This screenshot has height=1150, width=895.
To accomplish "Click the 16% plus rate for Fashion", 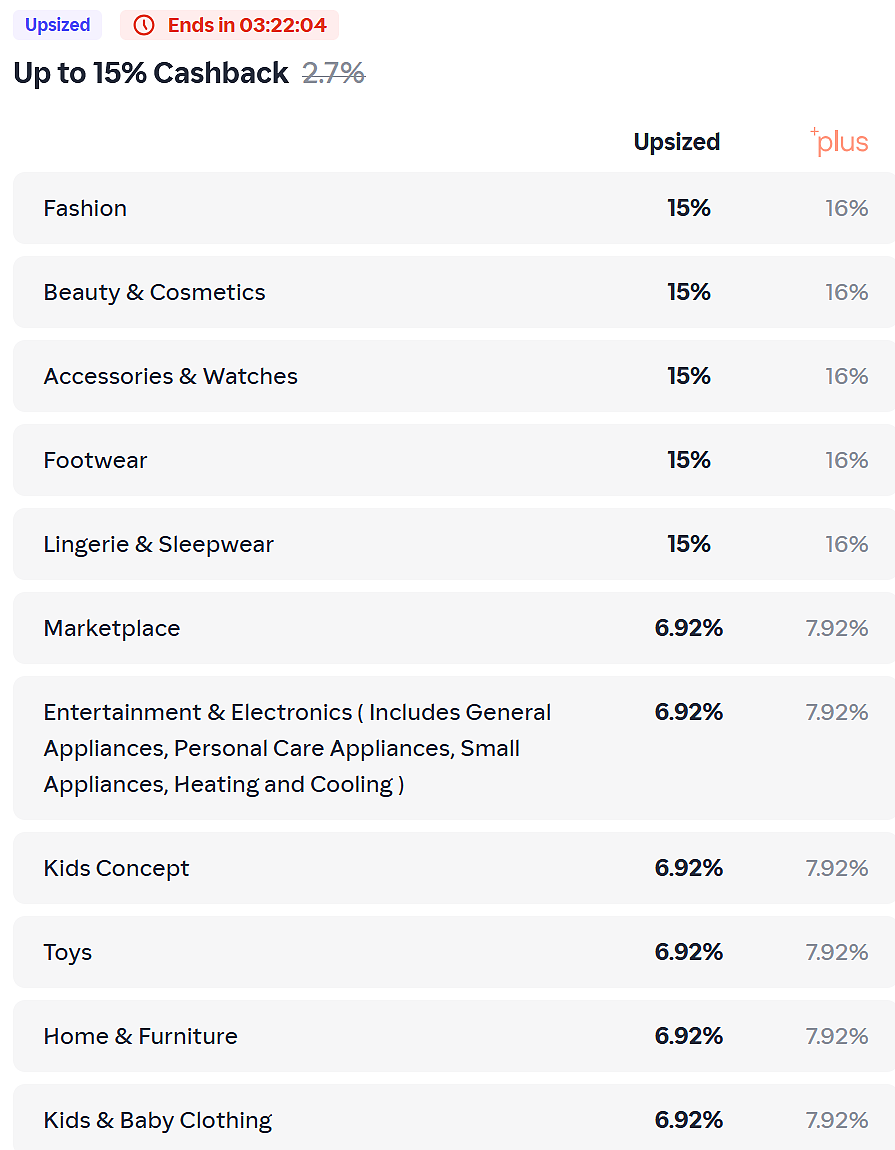I will tap(847, 208).
